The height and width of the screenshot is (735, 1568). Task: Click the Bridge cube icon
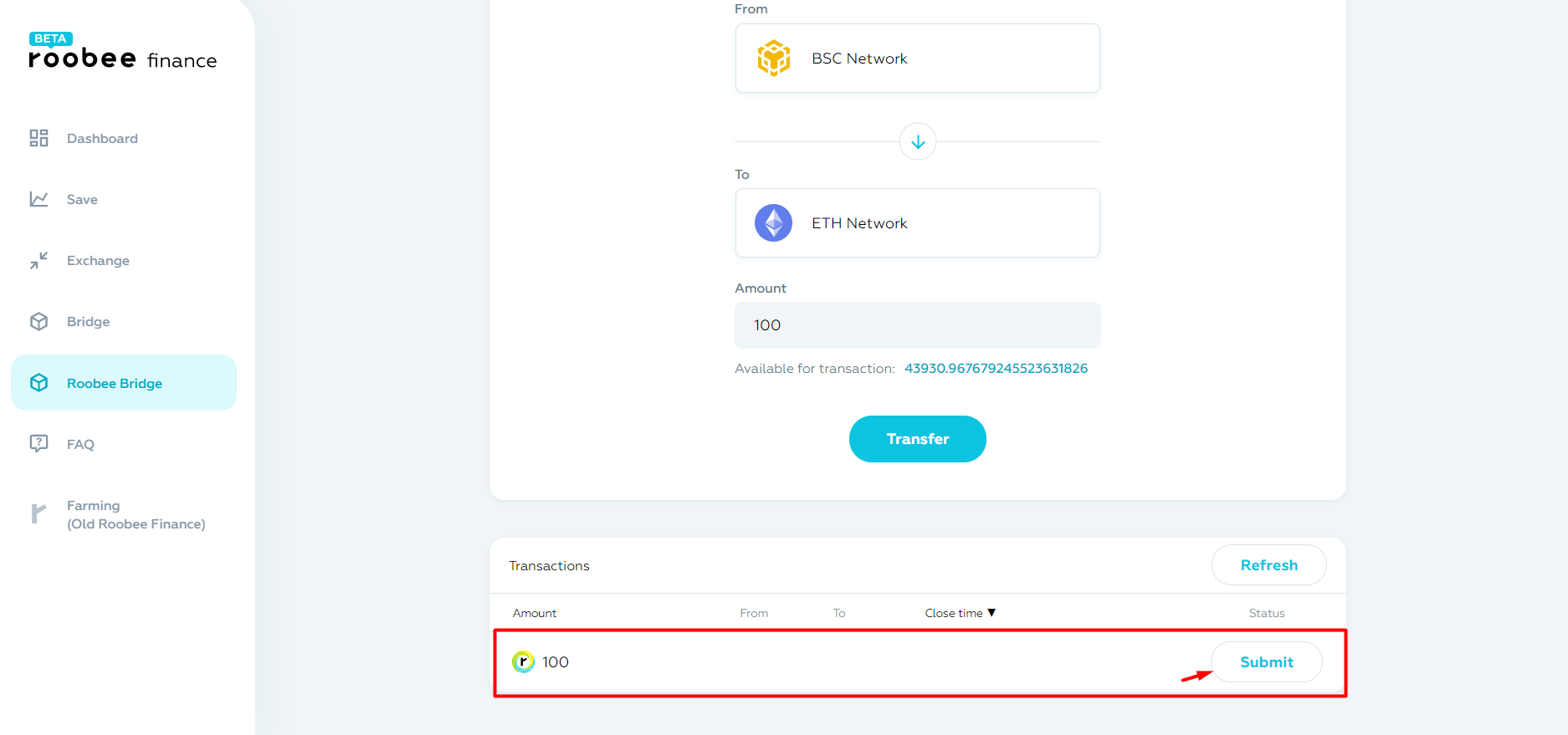(x=38, y=321)
